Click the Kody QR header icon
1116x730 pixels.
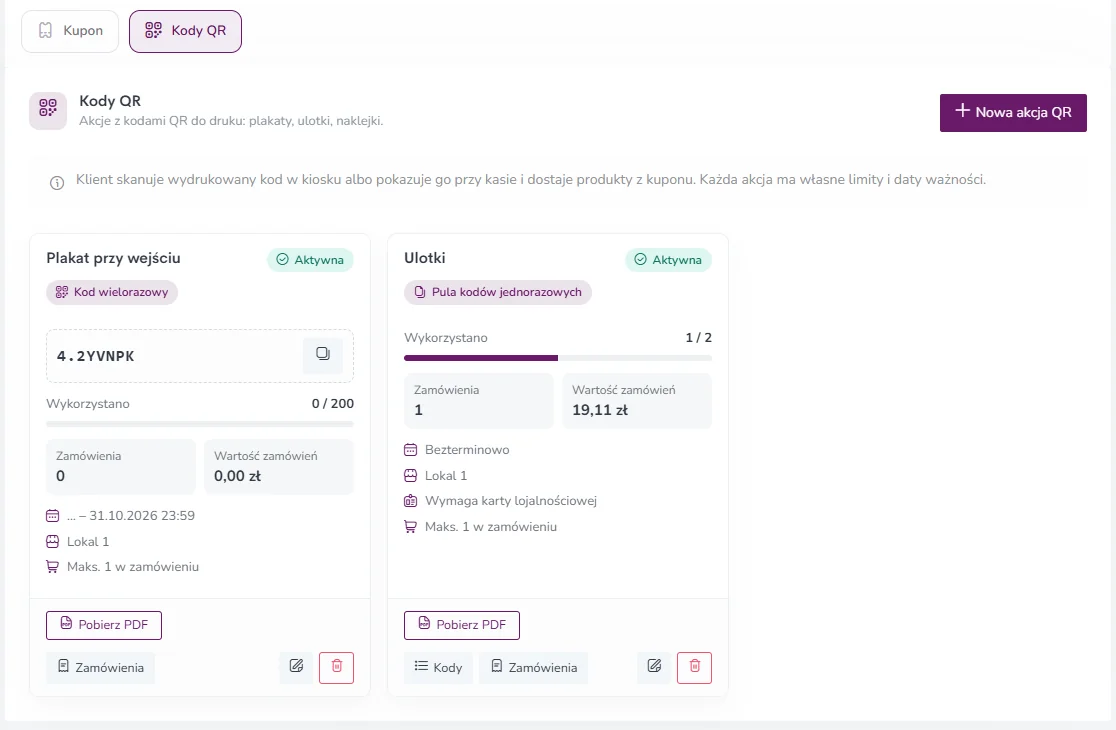click(48, 110)
